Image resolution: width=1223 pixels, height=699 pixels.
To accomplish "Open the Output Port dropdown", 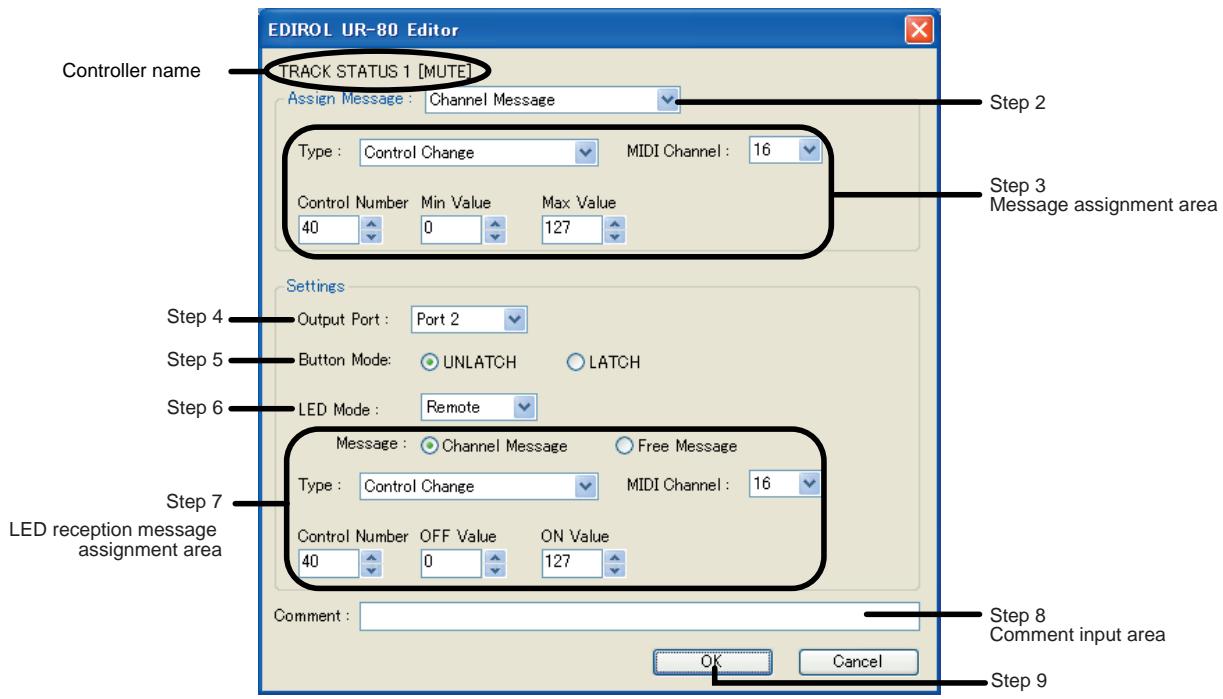I will click(x=468, y=320).
